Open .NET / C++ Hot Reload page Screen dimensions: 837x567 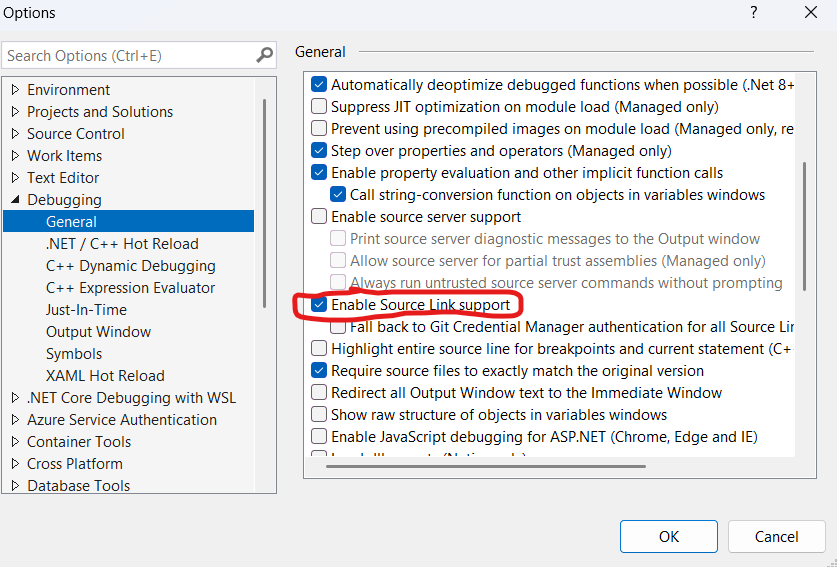pyautogui.click(x=122, y=243)
